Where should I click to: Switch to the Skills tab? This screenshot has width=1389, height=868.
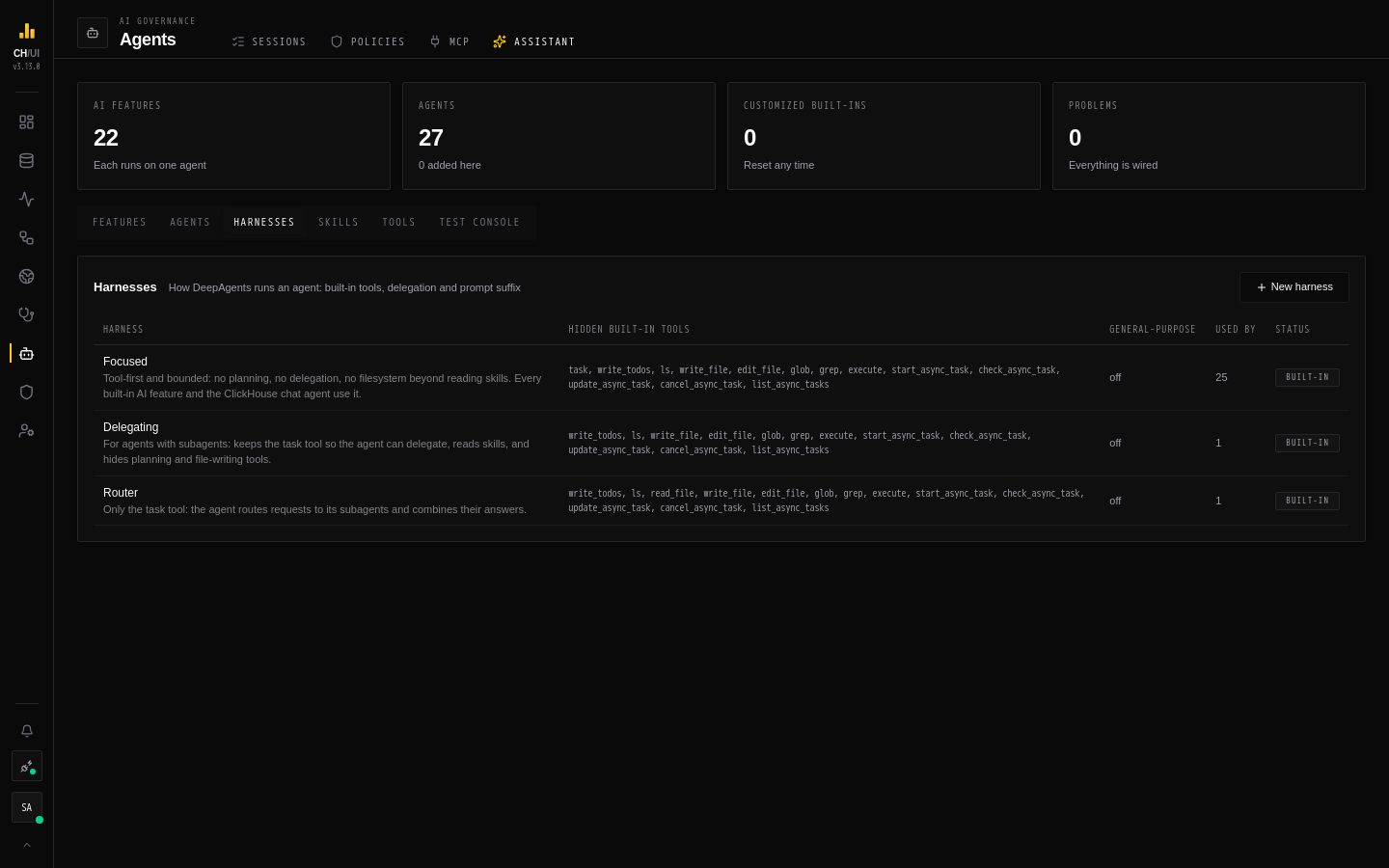339,223
